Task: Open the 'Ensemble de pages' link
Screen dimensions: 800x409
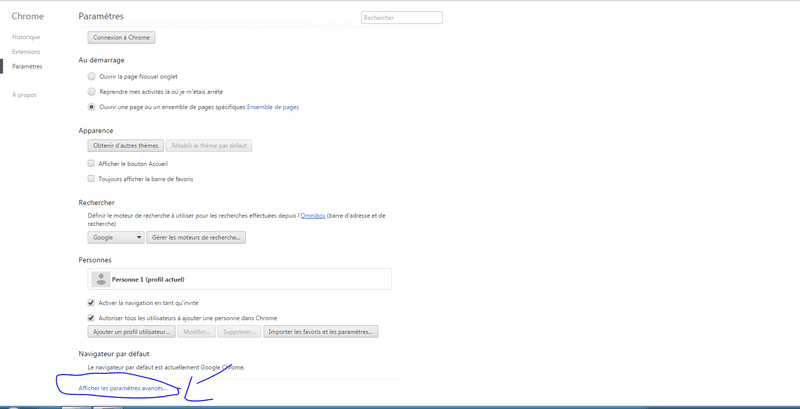Action: (273, 107)
